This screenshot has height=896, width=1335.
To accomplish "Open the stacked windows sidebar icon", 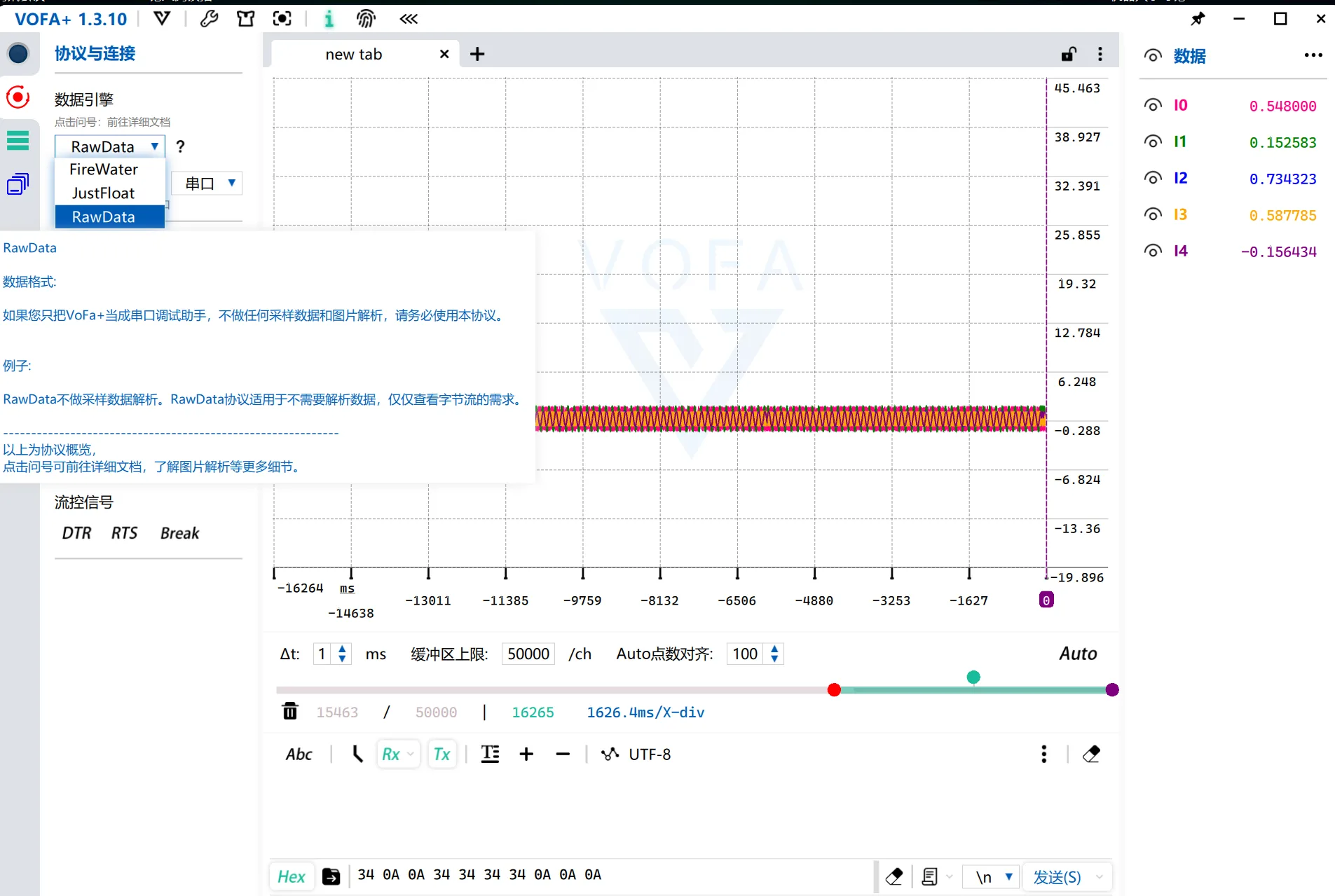I will pos(18,184).
